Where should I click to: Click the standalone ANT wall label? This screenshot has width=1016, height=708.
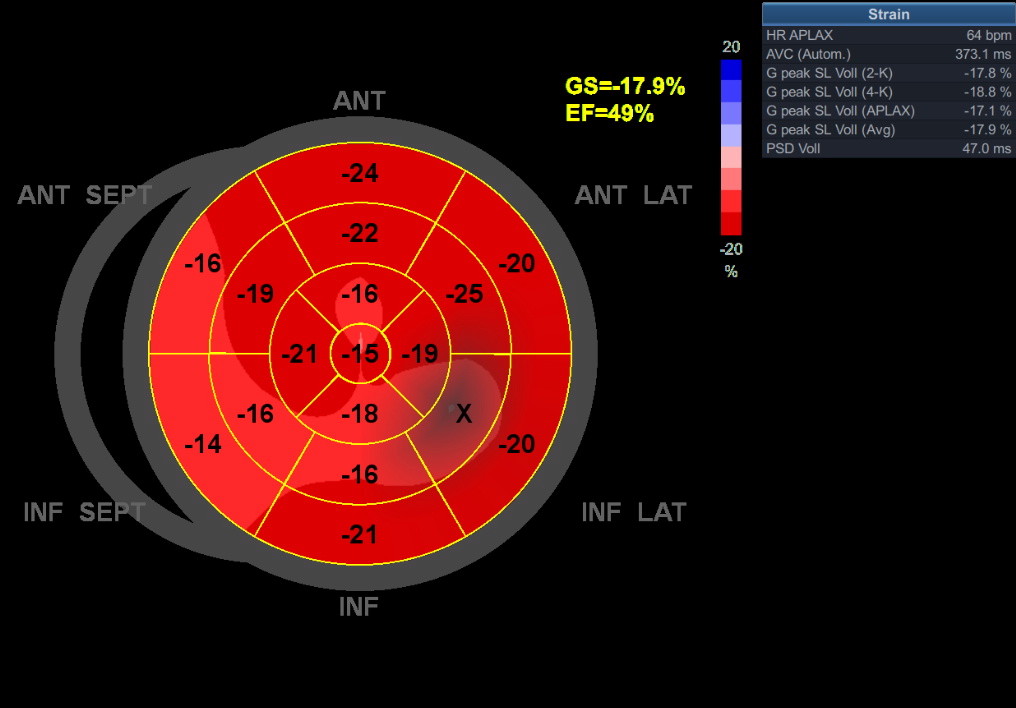point(359,100)
